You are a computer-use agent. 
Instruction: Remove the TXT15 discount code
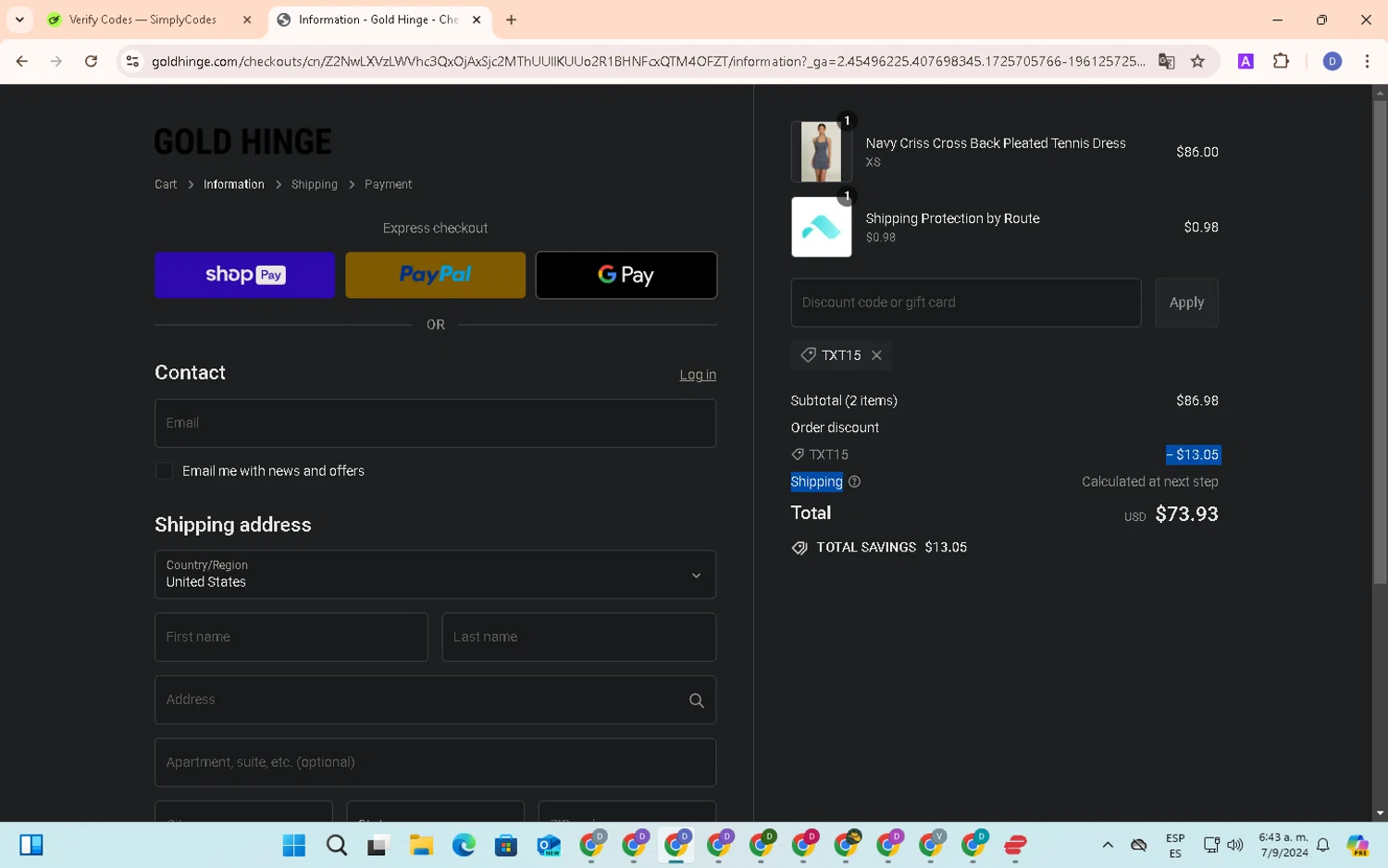(x=876, y=355)
